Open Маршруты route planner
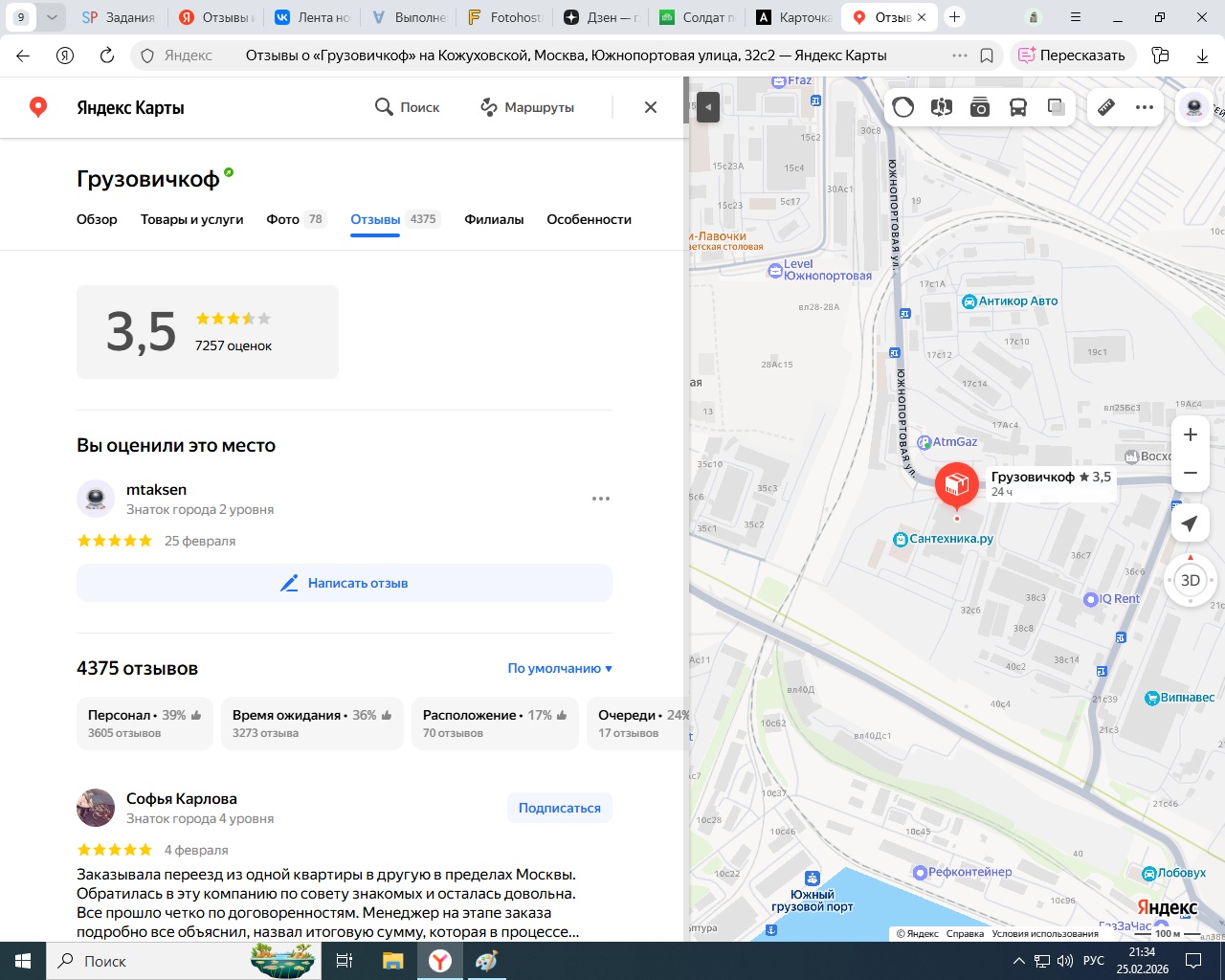Image resolution: width=1225 pixels, height=980 pixels. pos(527,107)
